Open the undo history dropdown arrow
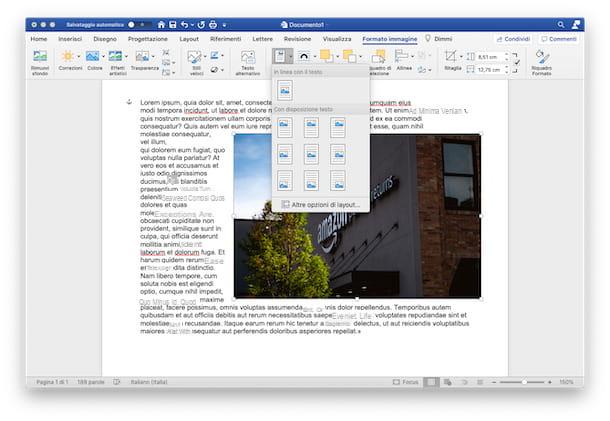The image size is (610, 421). [192, 25]
